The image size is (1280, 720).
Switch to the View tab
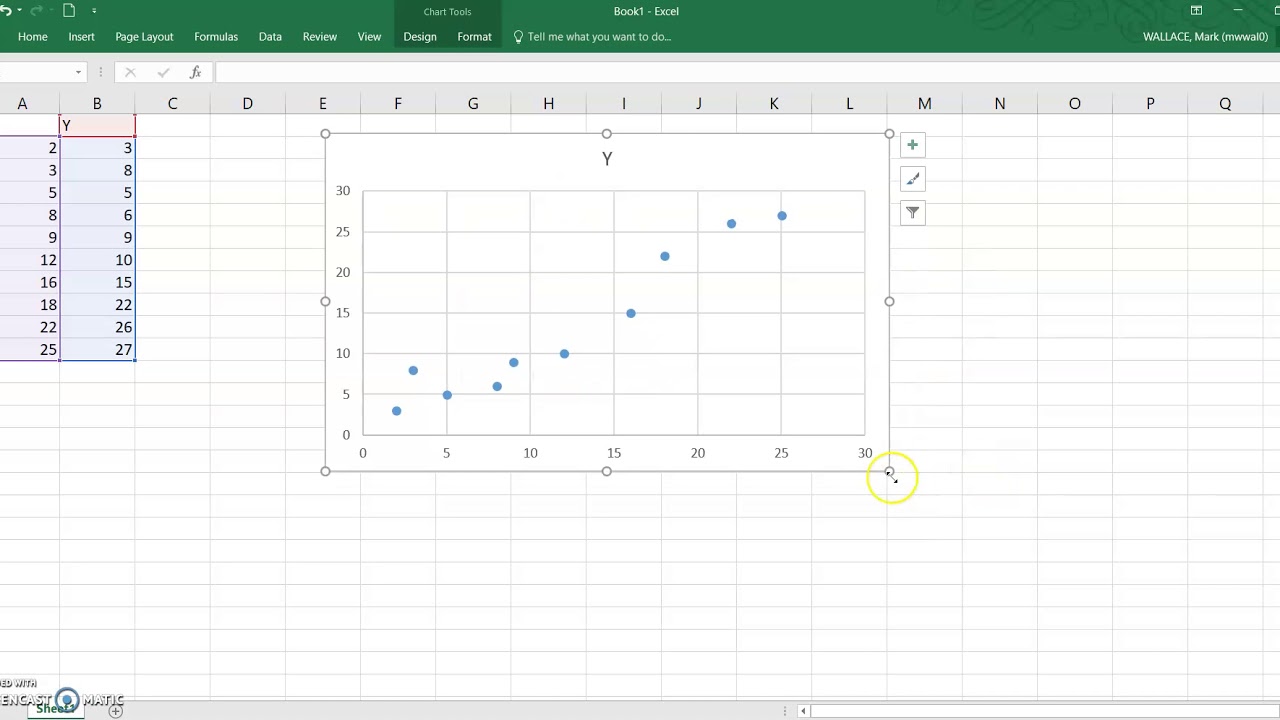click(369, 37)
